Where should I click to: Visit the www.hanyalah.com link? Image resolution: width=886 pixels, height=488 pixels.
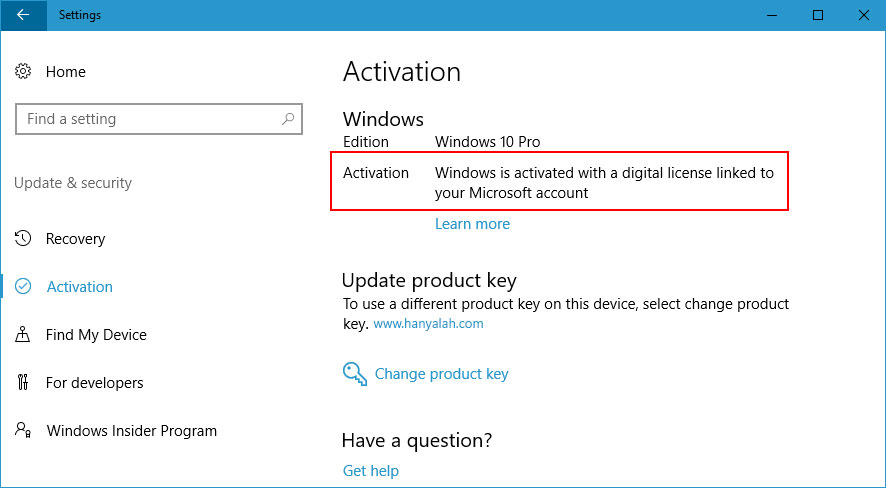(x=428, y=324)
